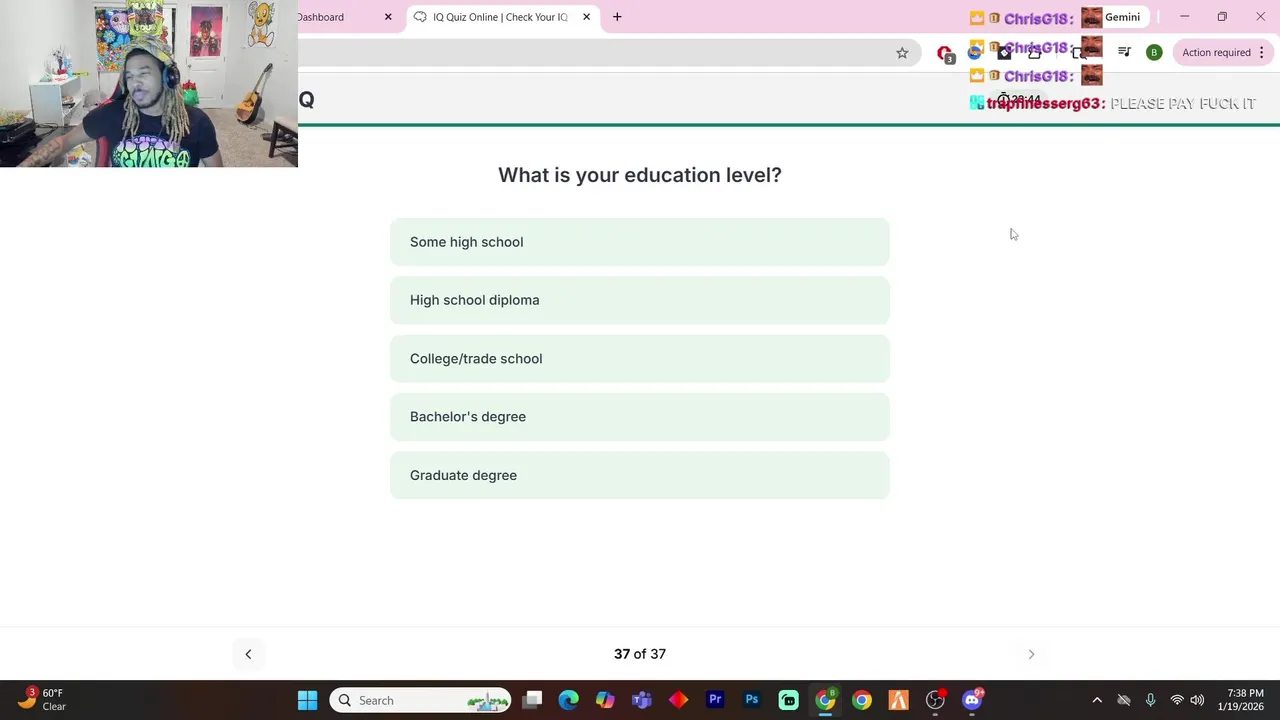
Task: Open the green B profile avatar
Action: pyautogui.click(x=1154, y=52)
